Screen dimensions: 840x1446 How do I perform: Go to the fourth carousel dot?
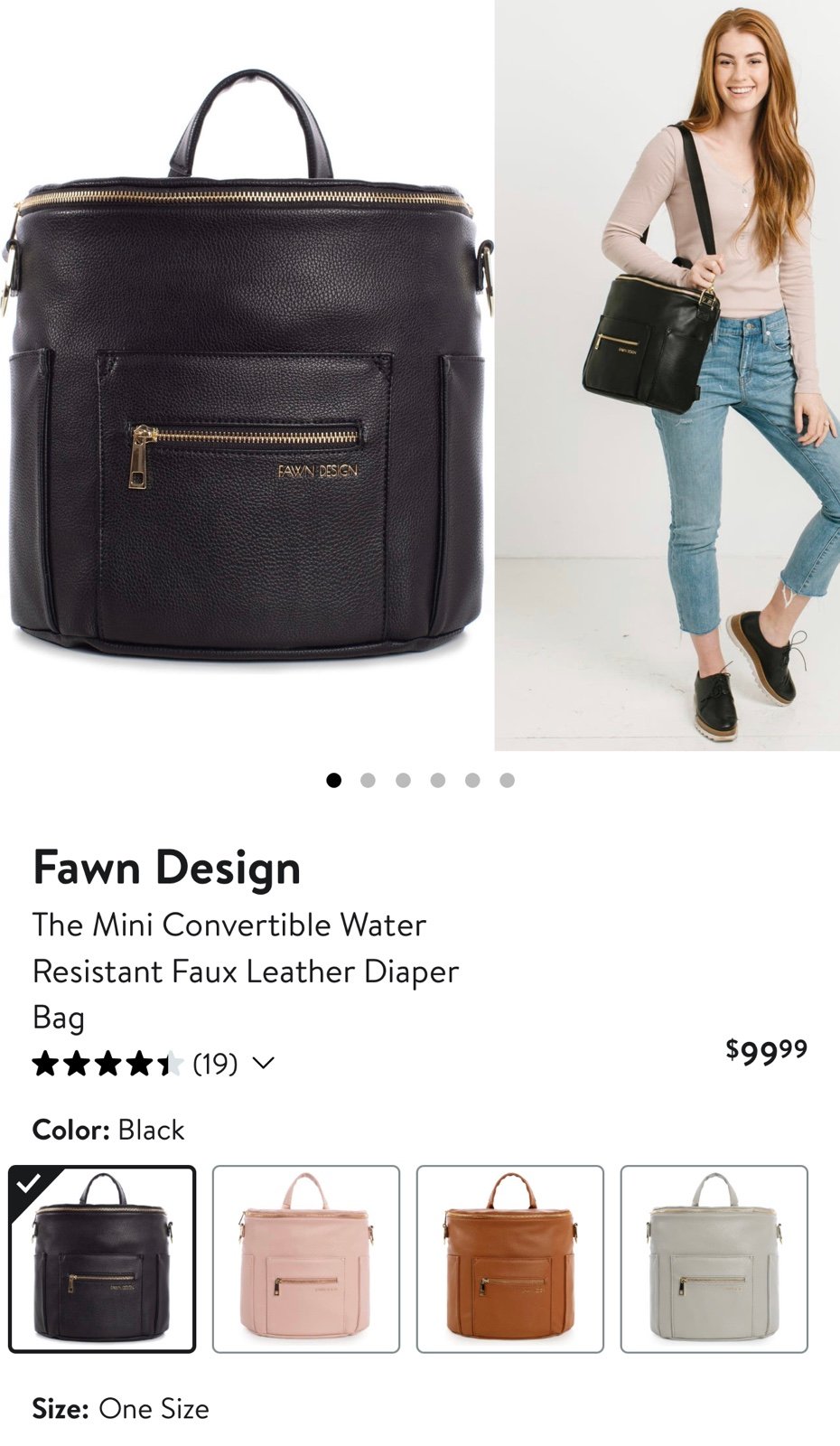[438, 780]
